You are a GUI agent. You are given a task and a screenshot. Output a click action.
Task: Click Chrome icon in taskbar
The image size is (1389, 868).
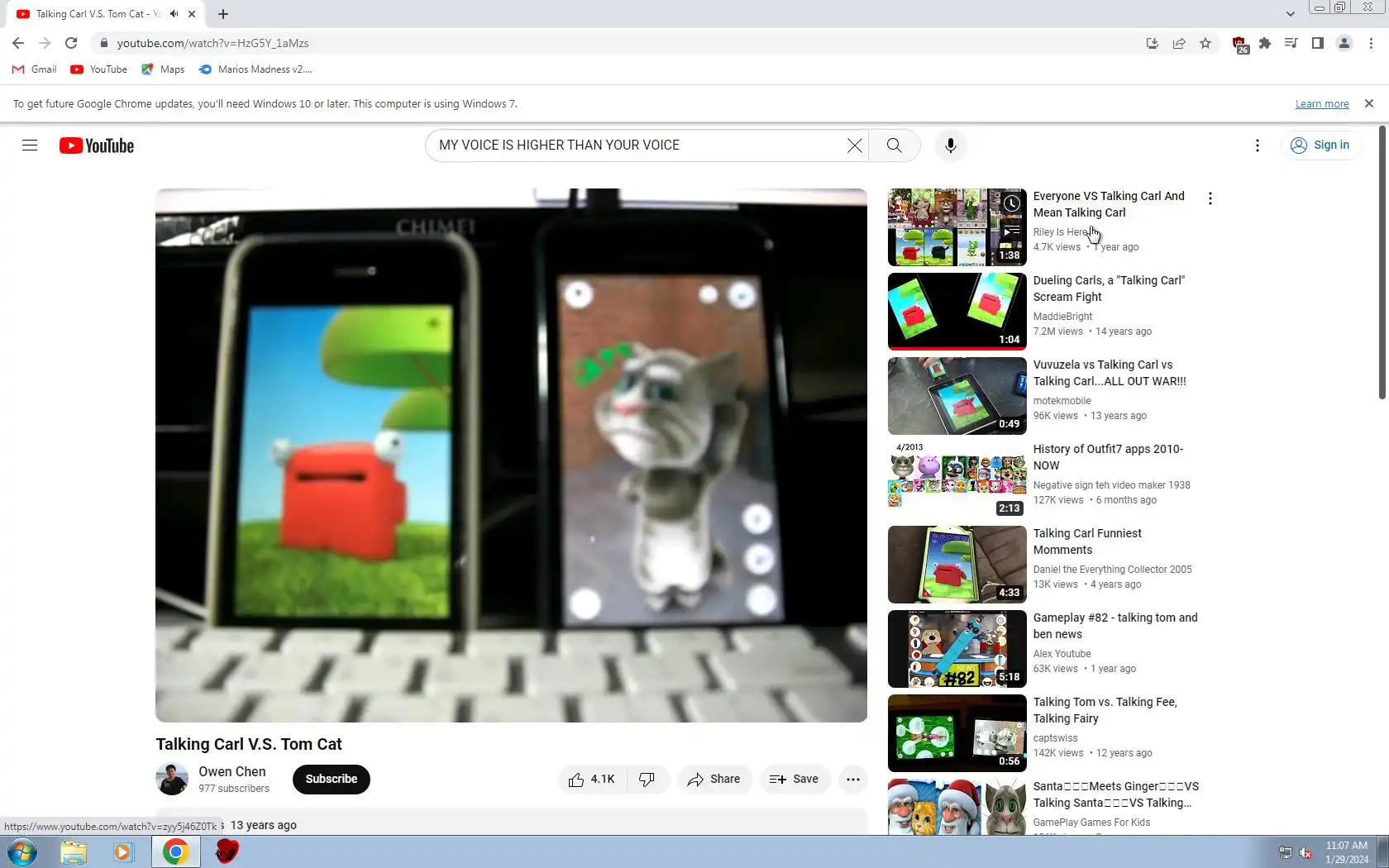click(175, 851)
